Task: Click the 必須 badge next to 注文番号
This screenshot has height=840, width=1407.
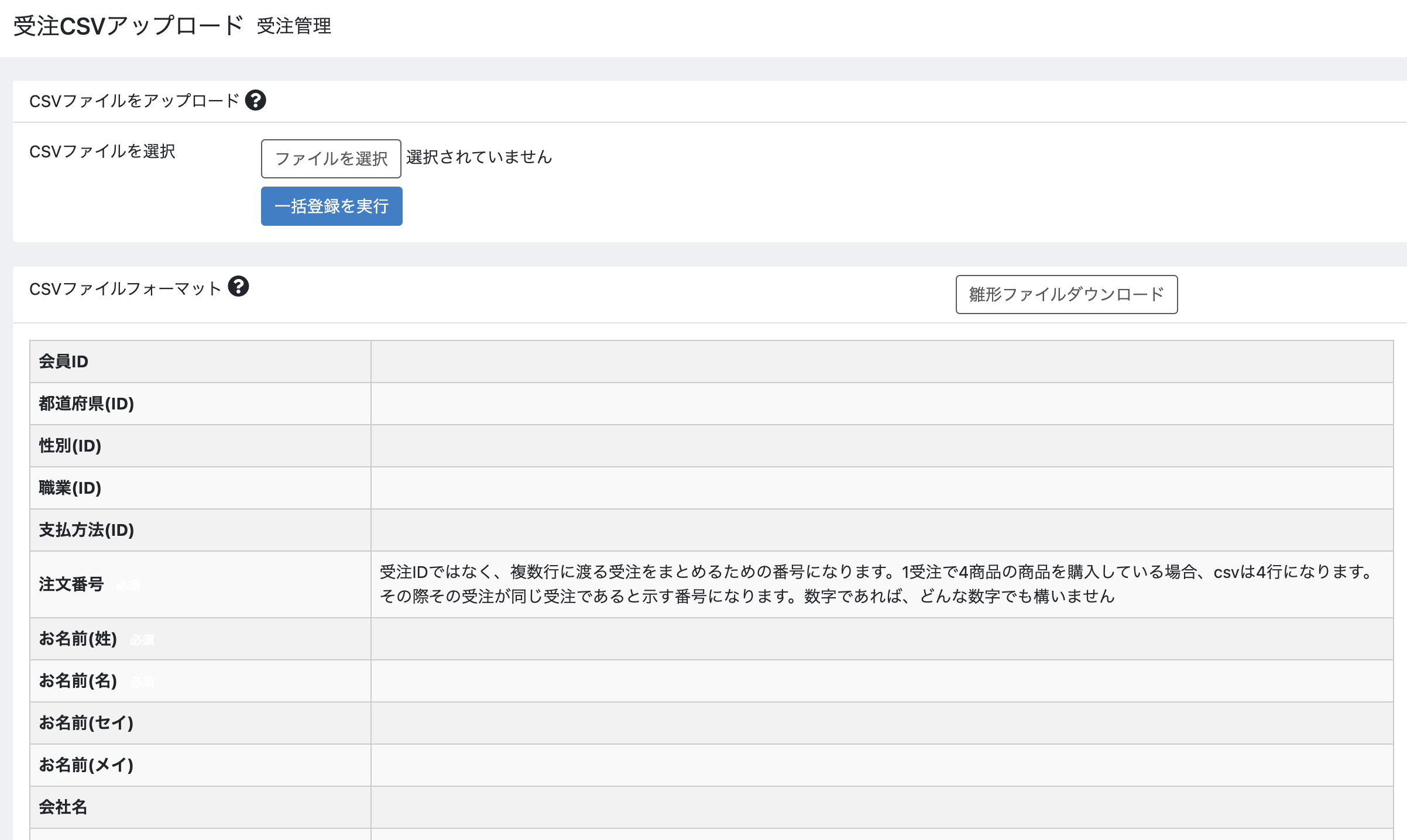Action: tap(128, 586)
